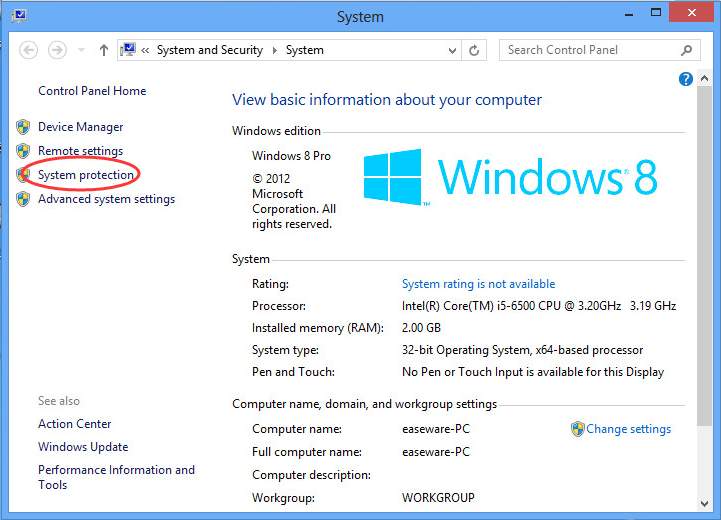The image size is (721, 520).
Task: Select System and Security breadcrumb
Action: click(210, 50)
